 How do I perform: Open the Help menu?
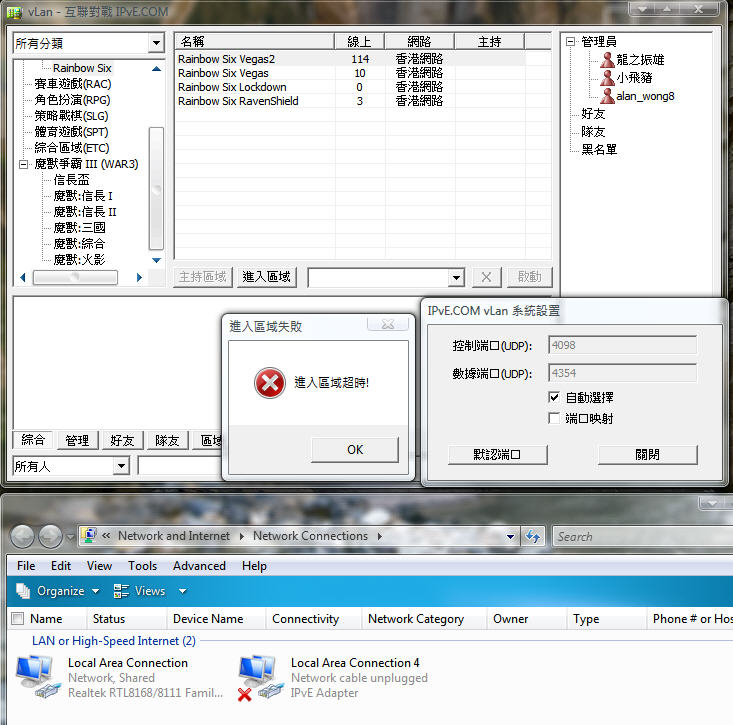(x=254, y=566)
